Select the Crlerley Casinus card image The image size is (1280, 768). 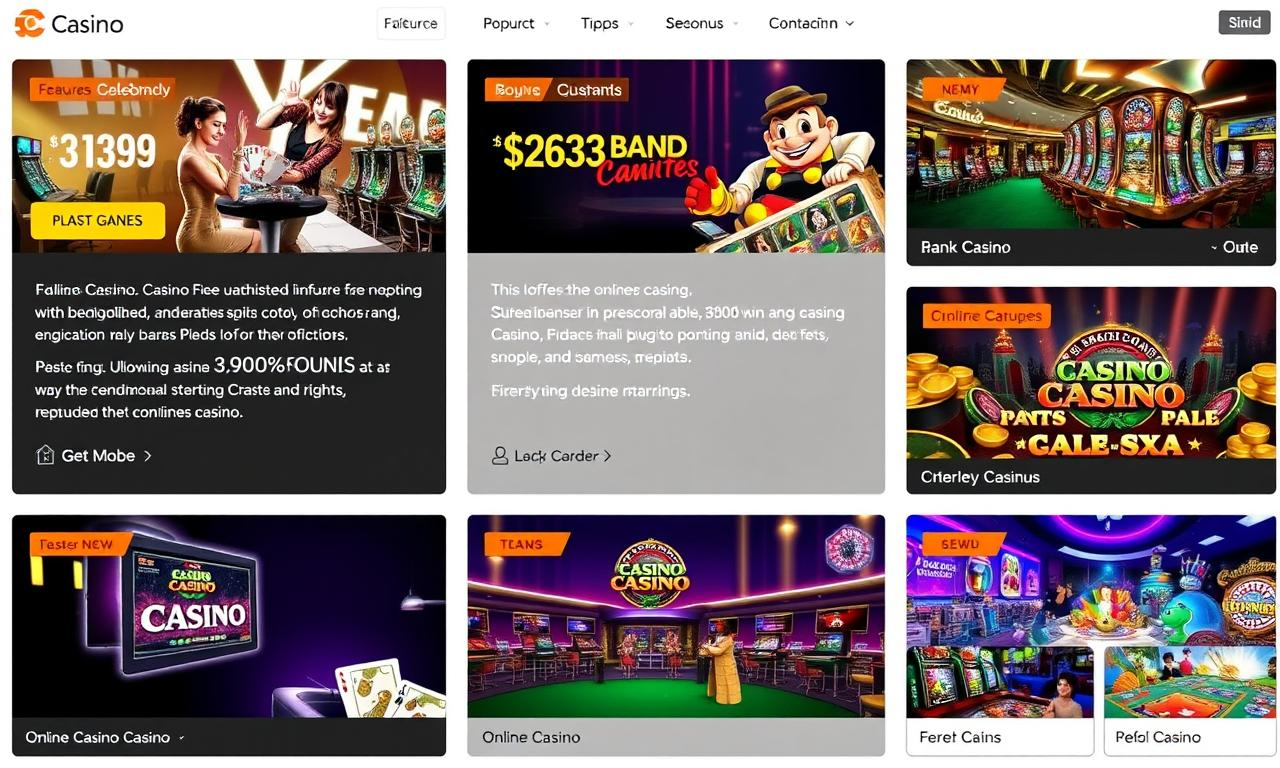[x=1091, y=373]
